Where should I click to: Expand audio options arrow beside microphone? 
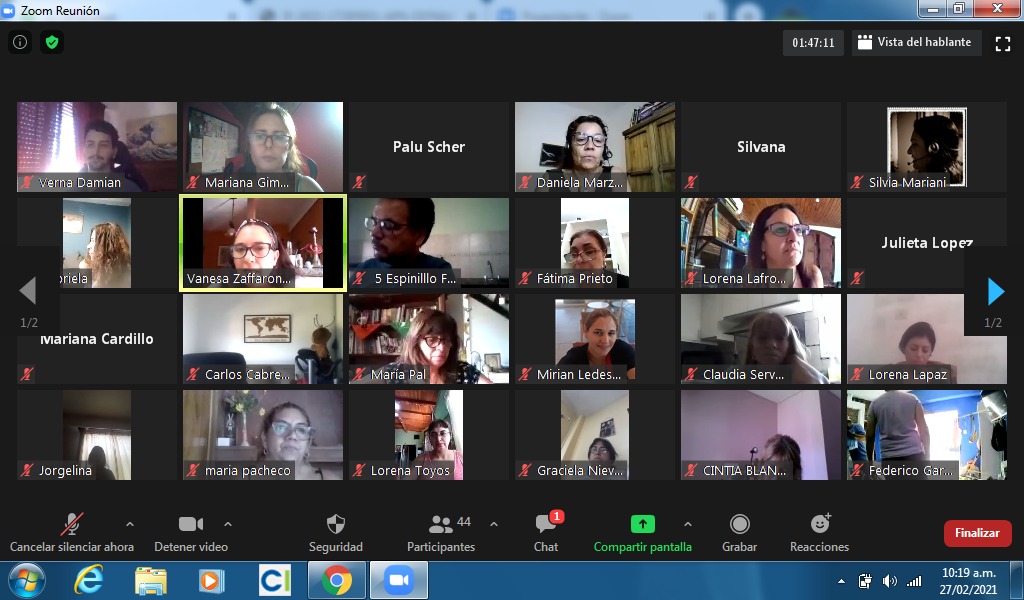[x=129, y=523]
